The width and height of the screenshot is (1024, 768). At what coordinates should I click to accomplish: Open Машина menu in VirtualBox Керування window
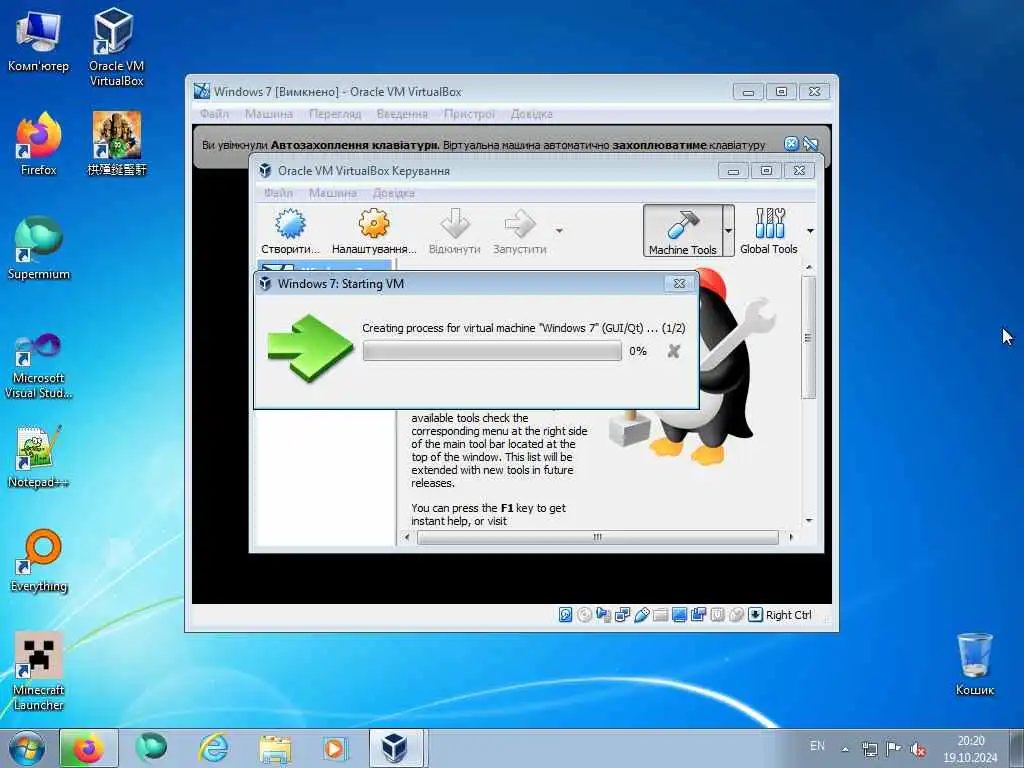tap(332, 193)
